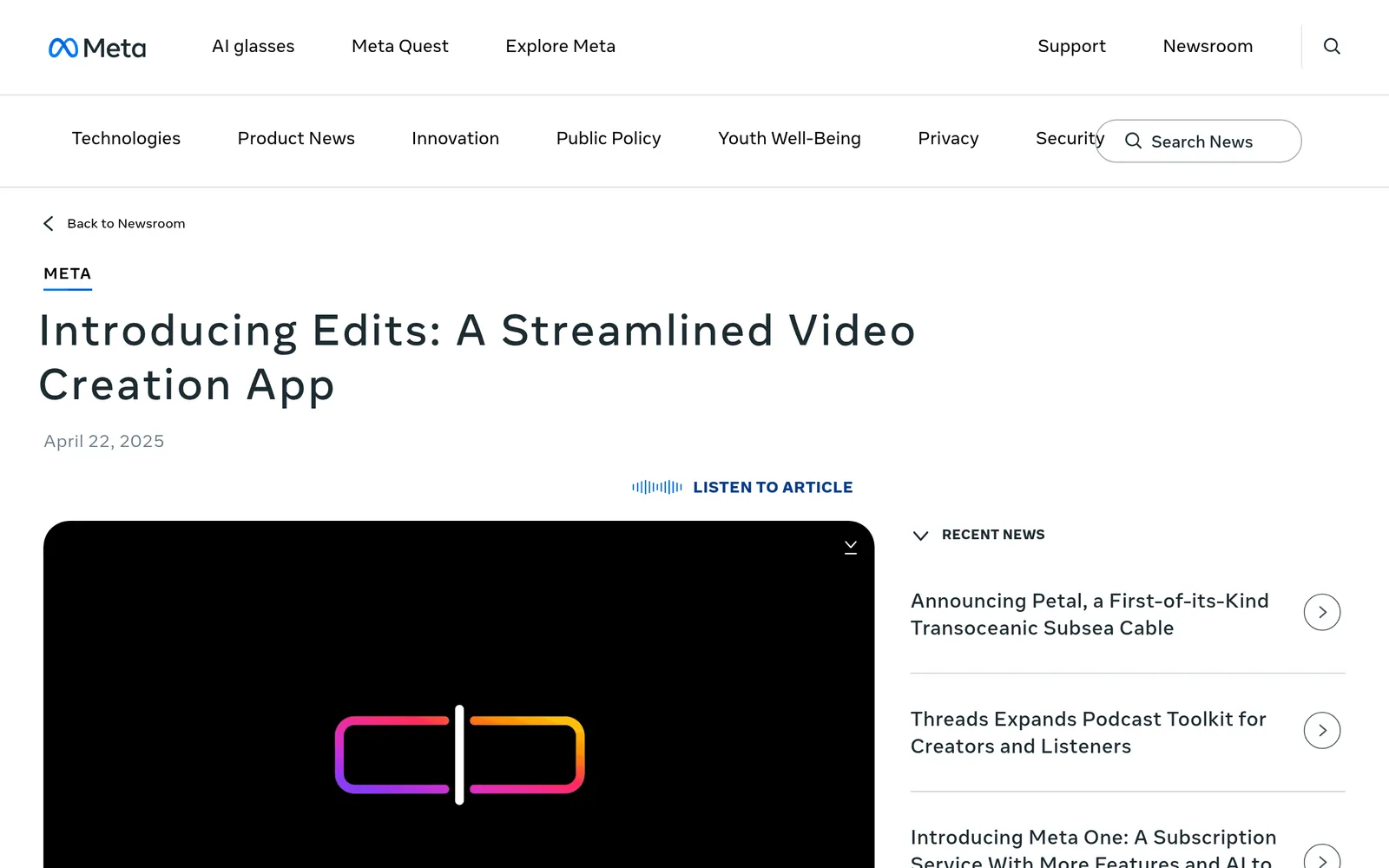Go to Newsroom link in header
The image size is (1389, 868).
(x=1208, y=46)
